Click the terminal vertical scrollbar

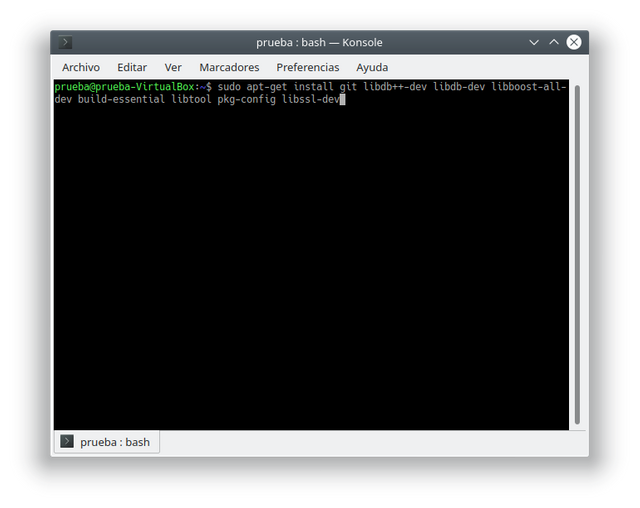click(x=577, y=255)
